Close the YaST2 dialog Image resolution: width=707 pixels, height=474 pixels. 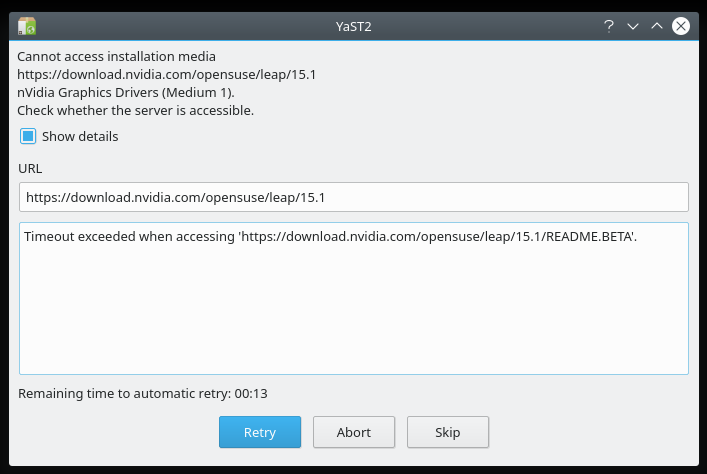tap(681, 26)
